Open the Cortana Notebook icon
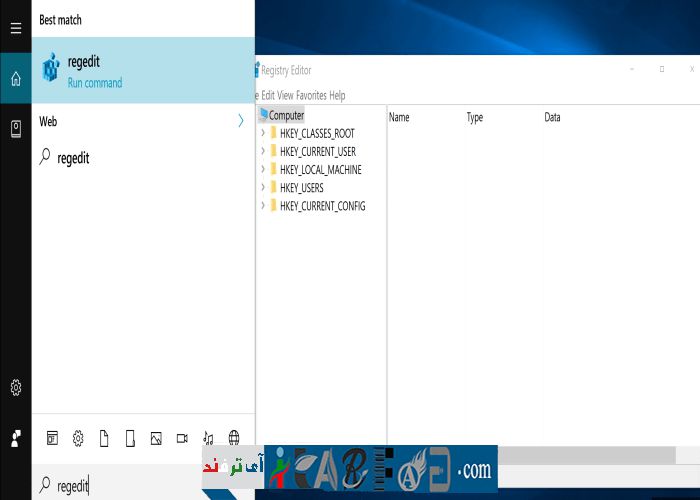 point(15,128)
